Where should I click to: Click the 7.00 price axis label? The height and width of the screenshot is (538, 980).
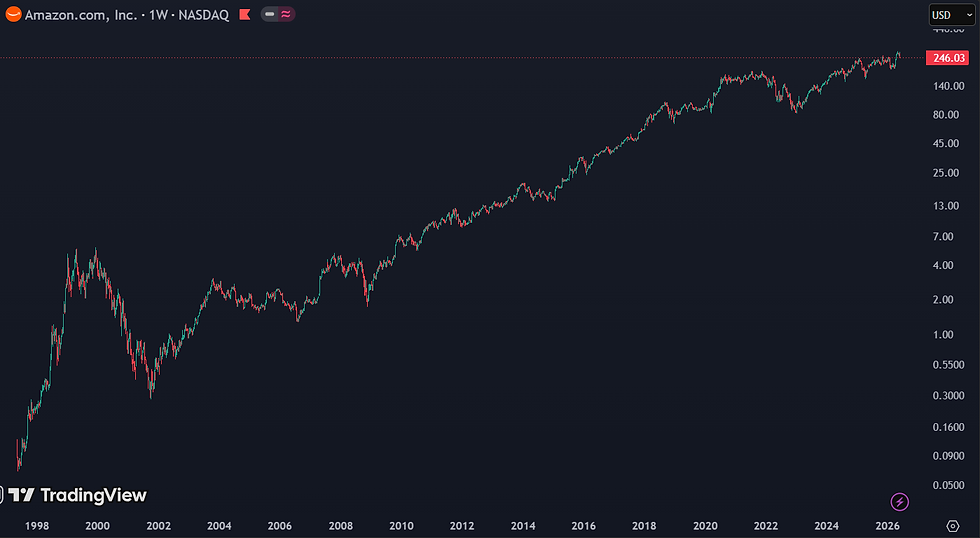pos(943,237)
